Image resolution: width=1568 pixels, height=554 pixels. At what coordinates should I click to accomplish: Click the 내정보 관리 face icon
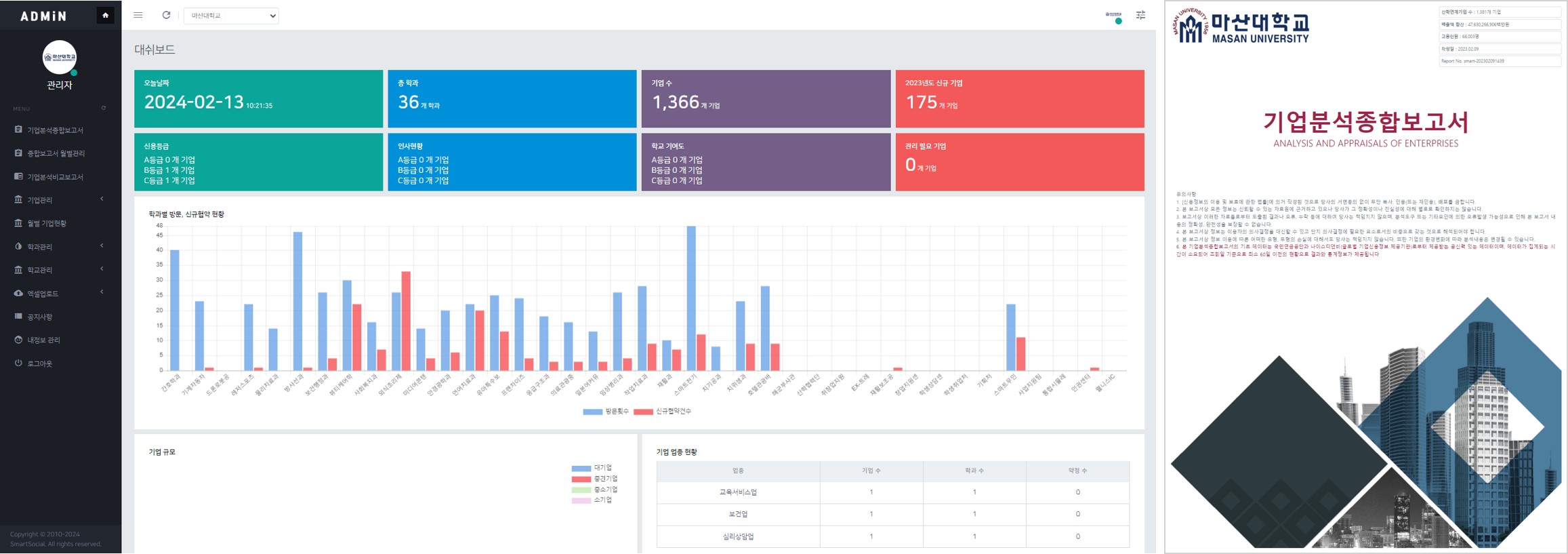[18, 340]
